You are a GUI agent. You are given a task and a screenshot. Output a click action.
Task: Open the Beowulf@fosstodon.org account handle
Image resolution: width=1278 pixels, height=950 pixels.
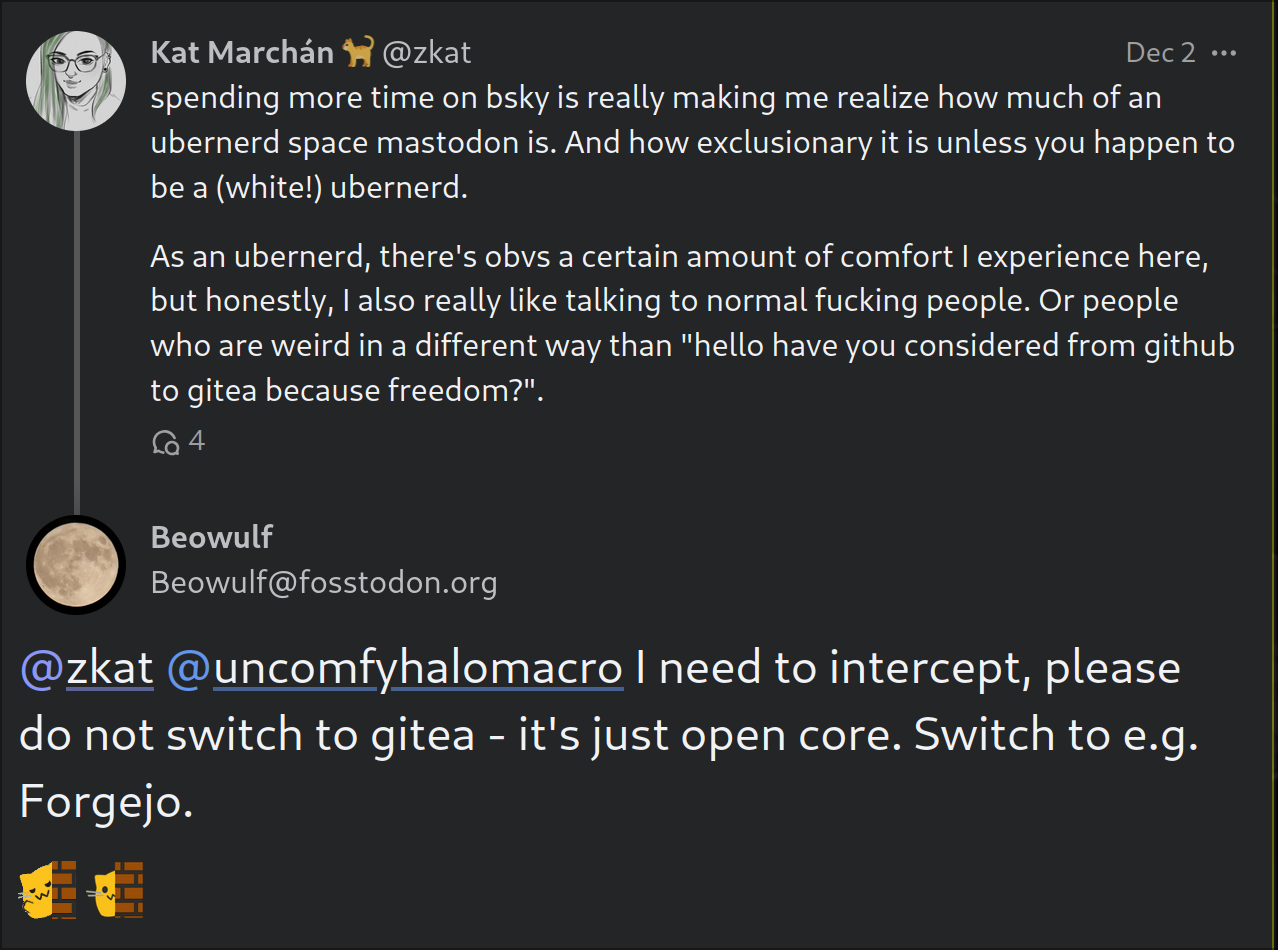324,582
